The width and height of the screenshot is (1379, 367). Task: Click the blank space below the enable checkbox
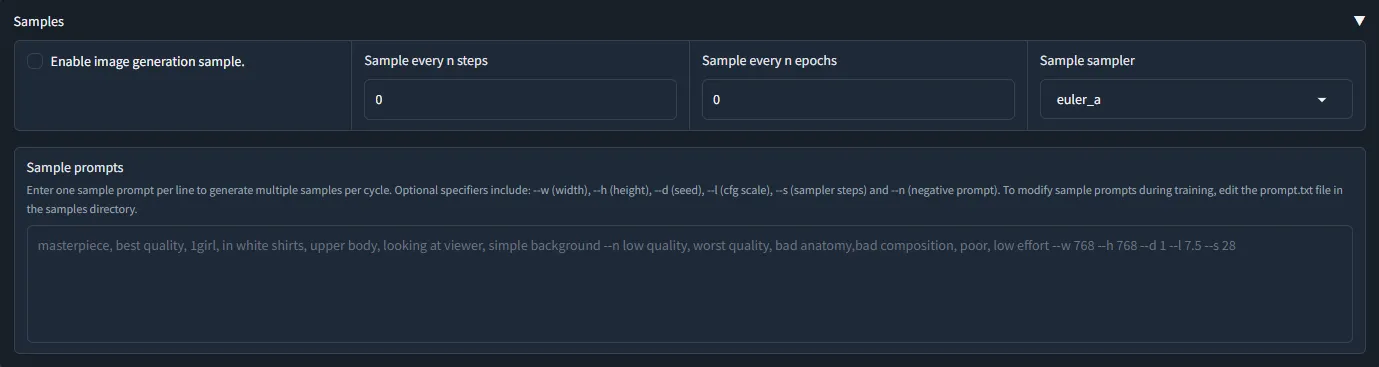pyautogui.click(x=182, y=103)
